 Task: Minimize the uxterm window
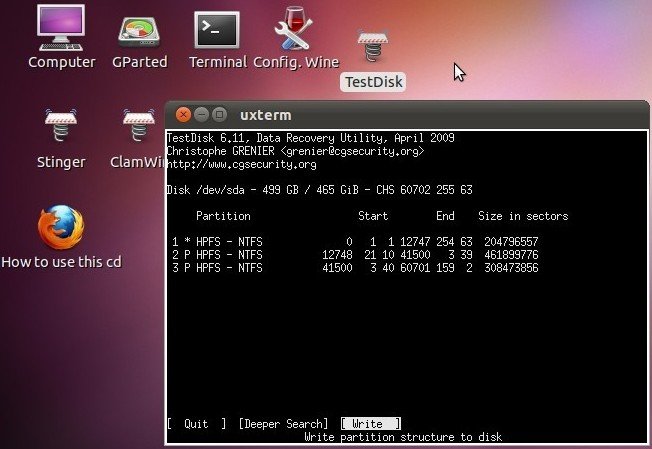pos(201,114)
